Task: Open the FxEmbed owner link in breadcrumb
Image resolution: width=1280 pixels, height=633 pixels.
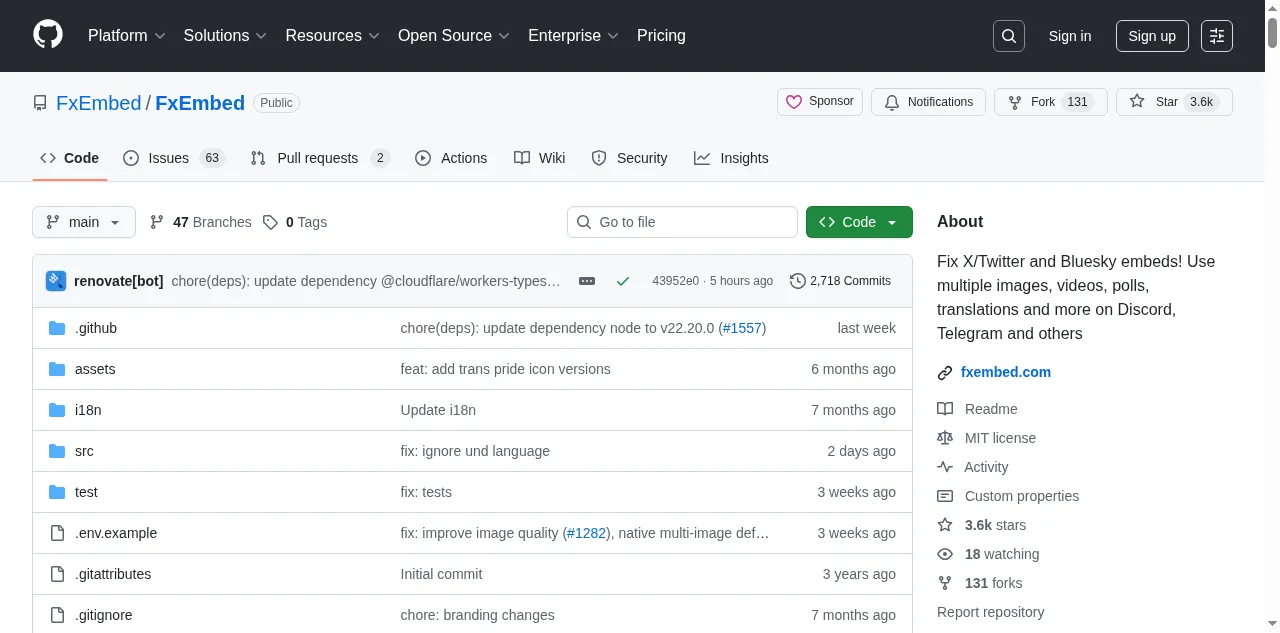Action: point(99,103)
